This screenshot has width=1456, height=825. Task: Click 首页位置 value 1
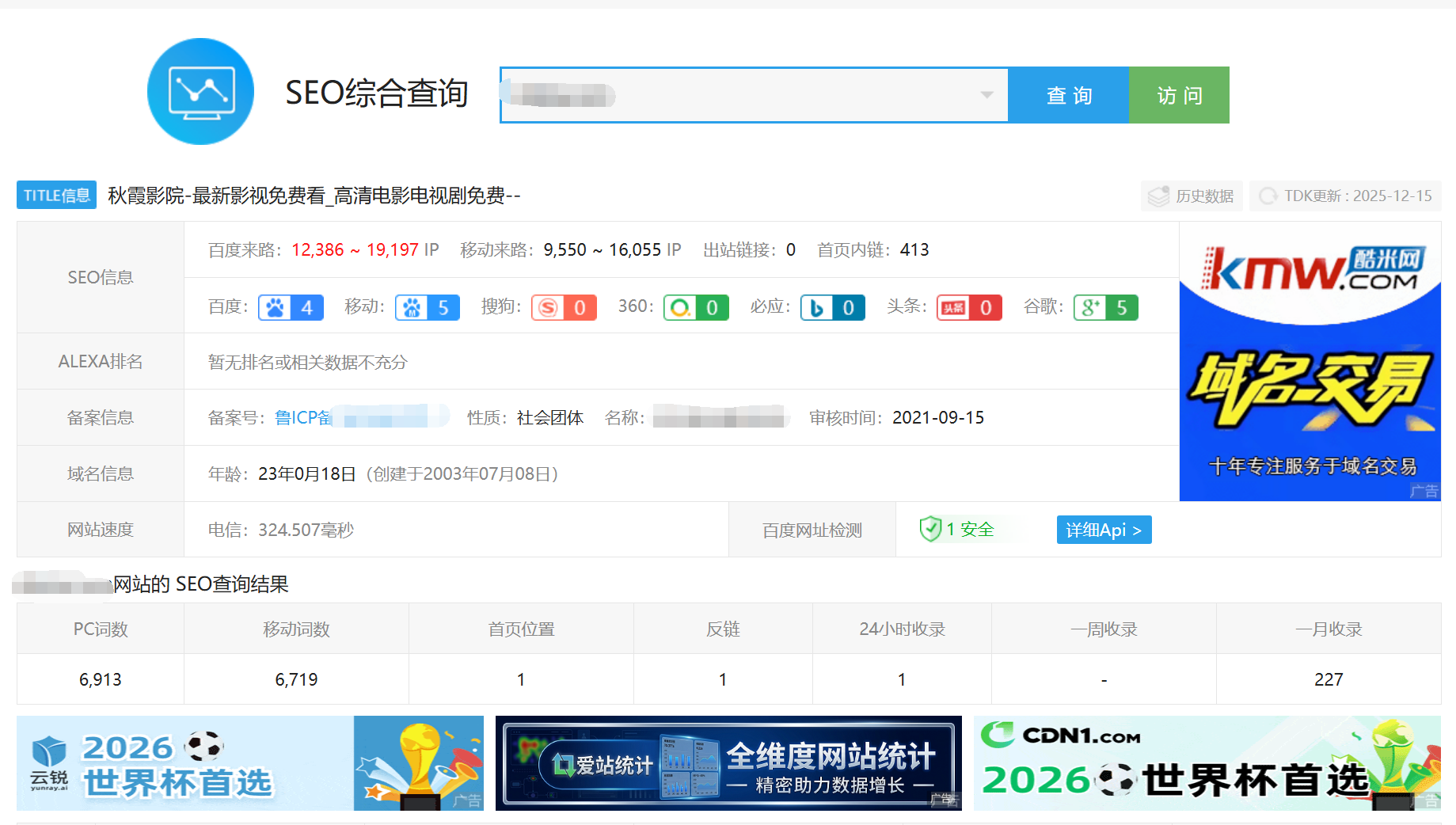[521, 679]
